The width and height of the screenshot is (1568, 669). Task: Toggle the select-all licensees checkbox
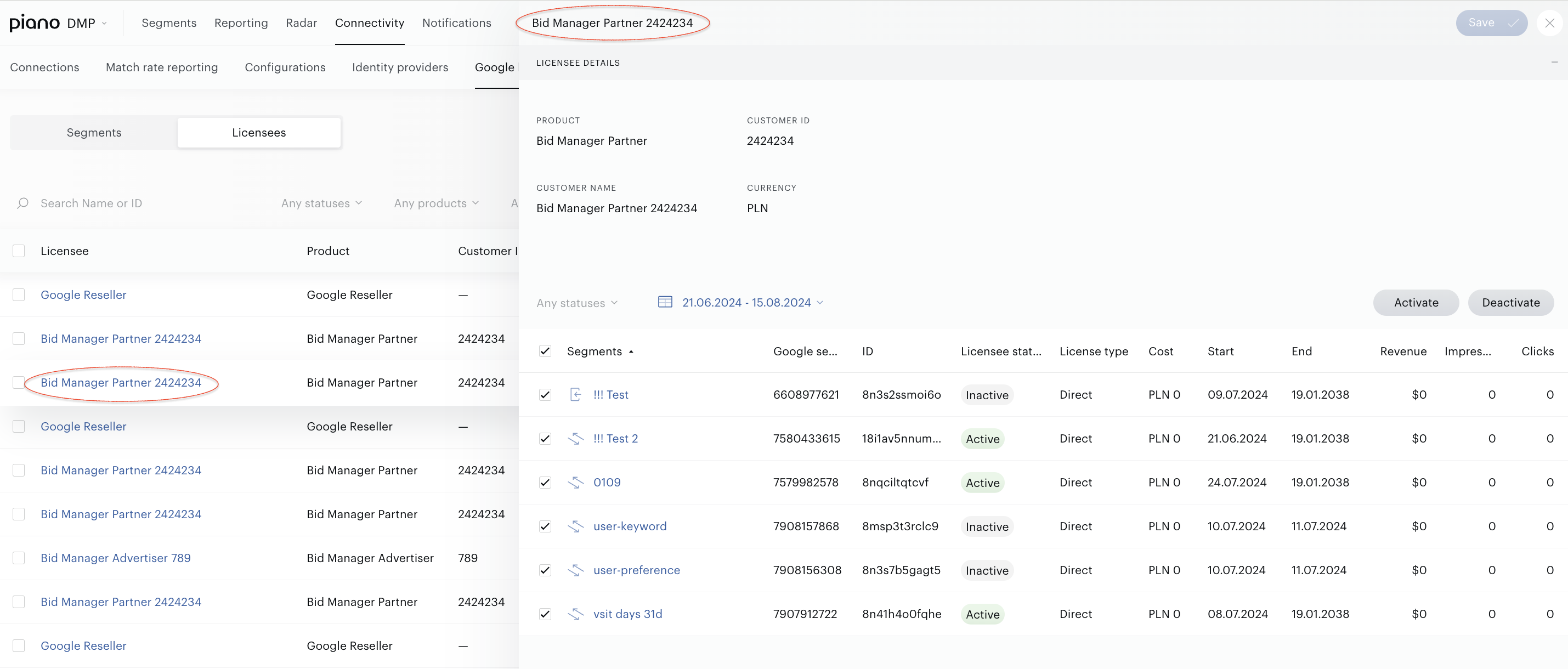[x=19, y=251]
